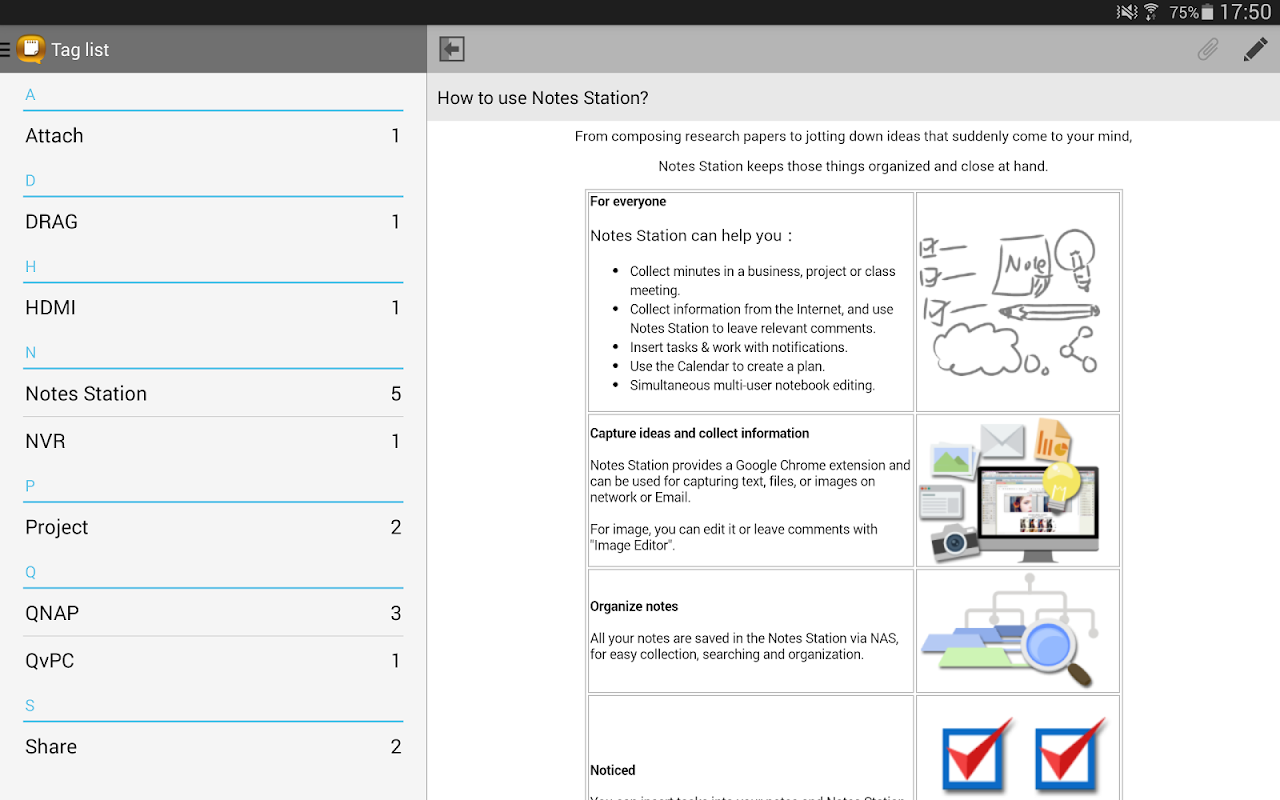This screenshot has height=800, width=1280.
Task: Open the Attach tag
Action: click(x=213, y=136)
